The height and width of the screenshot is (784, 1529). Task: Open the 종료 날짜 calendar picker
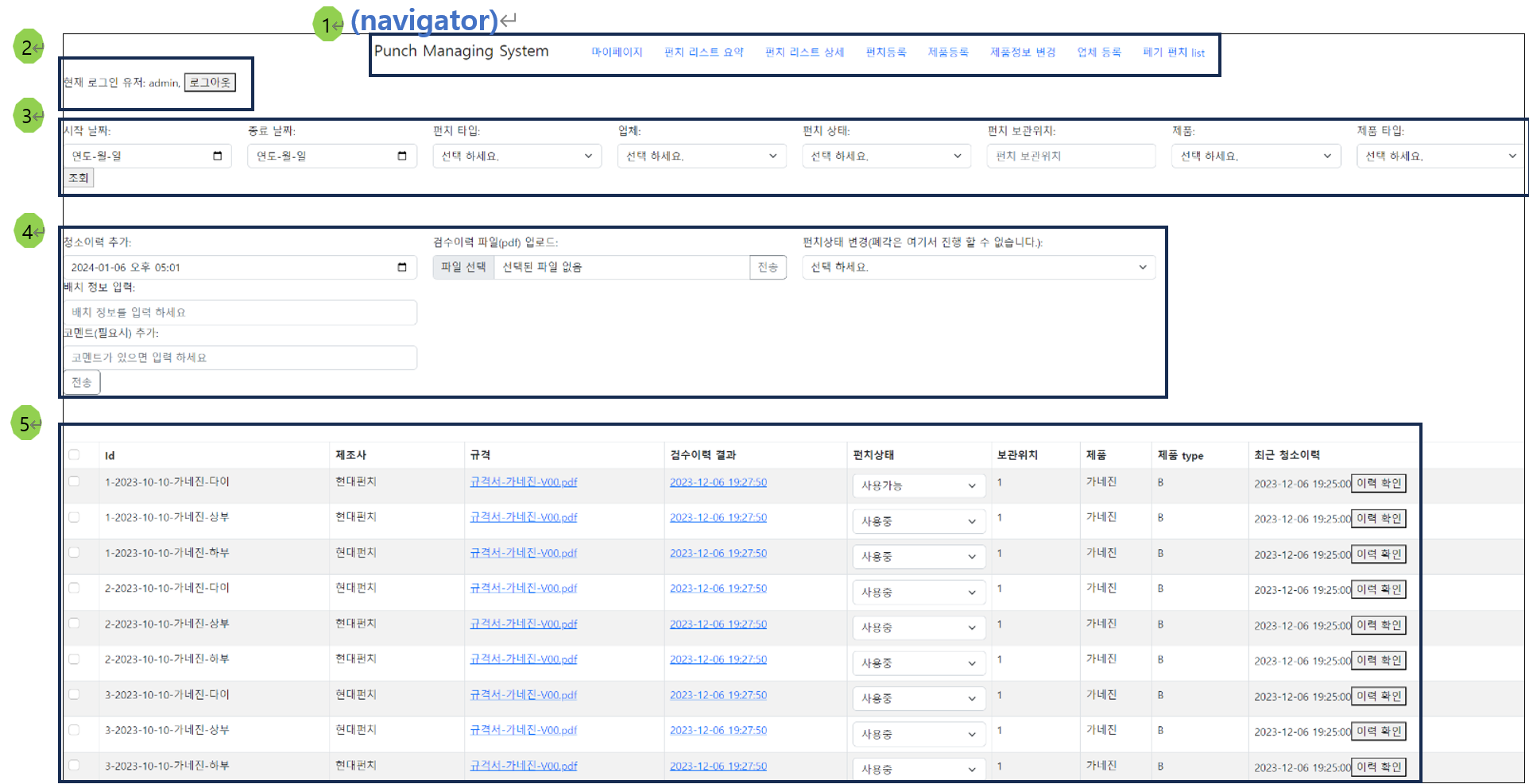[403, 156]
